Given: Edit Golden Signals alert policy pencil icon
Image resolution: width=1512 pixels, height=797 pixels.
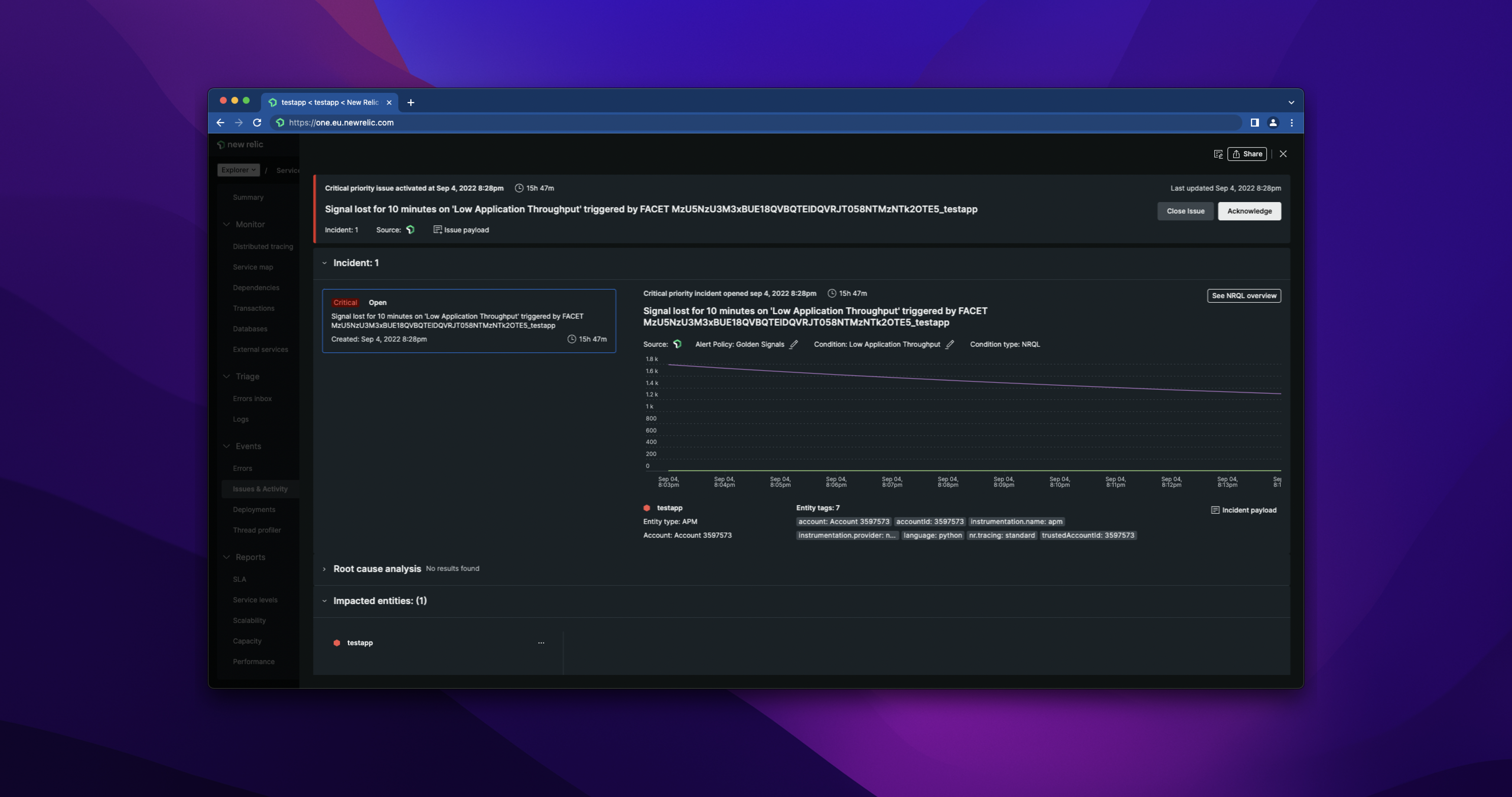Looking at the screenshot, I should click(x=794, y=345).
